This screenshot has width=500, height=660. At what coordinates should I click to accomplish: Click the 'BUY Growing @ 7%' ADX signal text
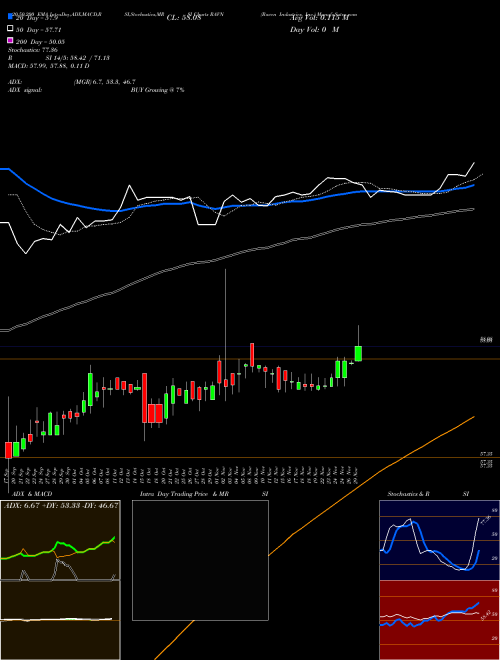157,90
